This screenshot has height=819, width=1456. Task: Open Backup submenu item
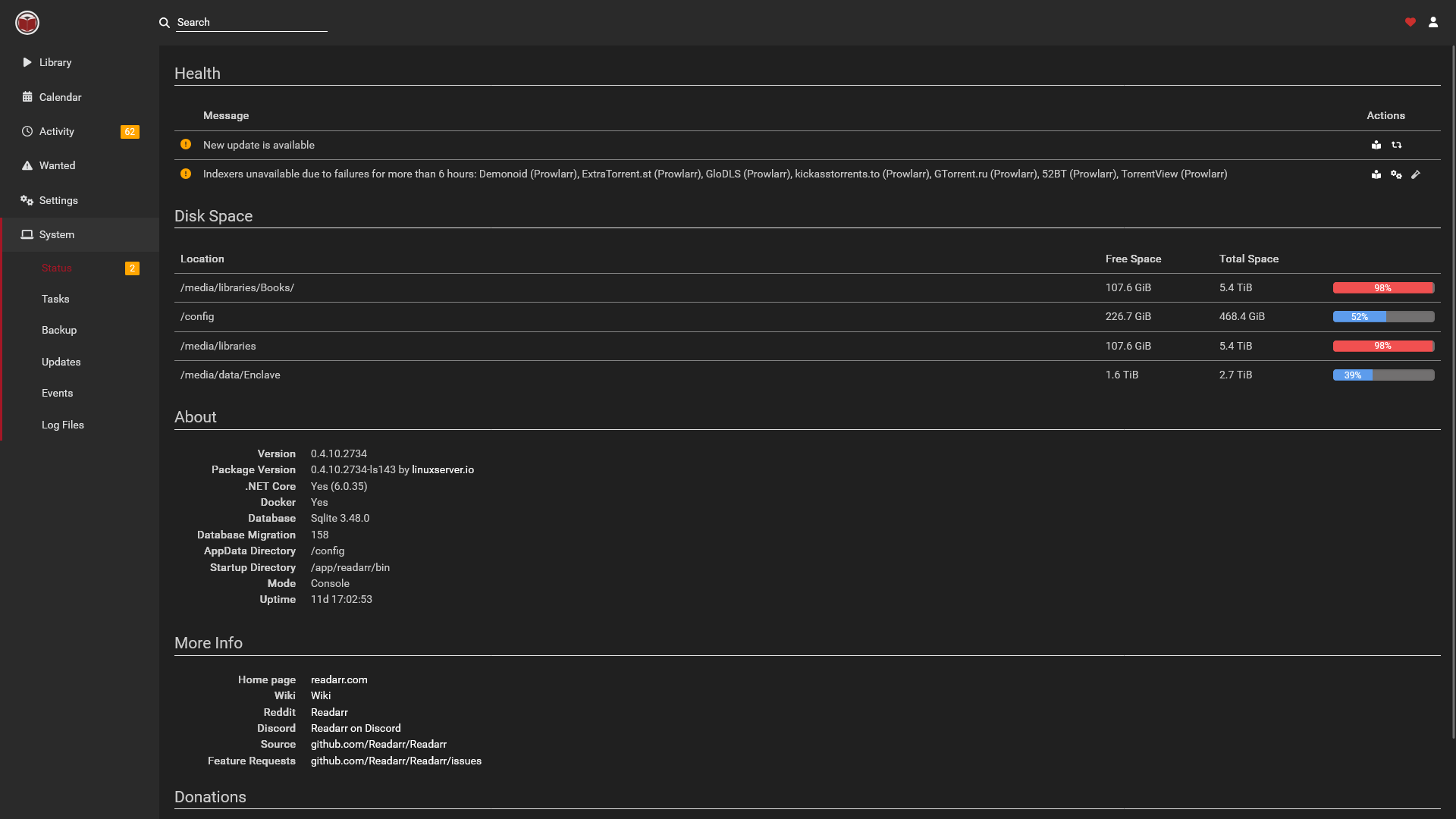click(x=59, y=330)
